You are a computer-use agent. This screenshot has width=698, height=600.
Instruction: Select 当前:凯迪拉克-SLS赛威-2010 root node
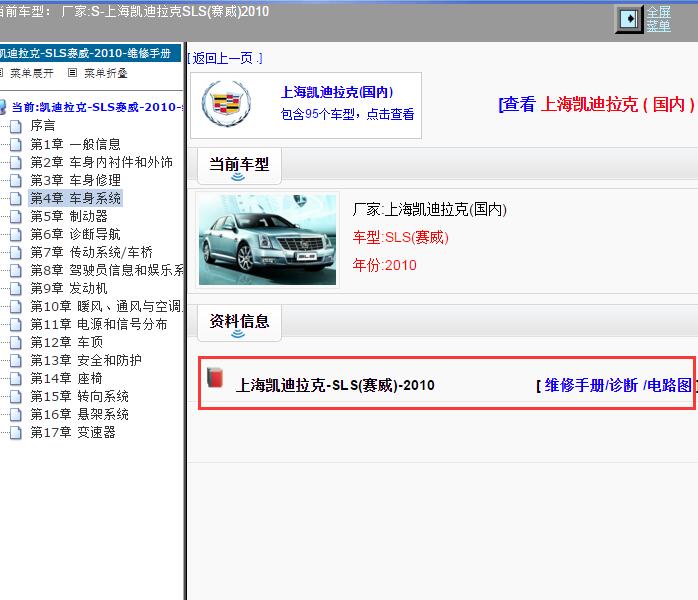[x=97, y=107]
